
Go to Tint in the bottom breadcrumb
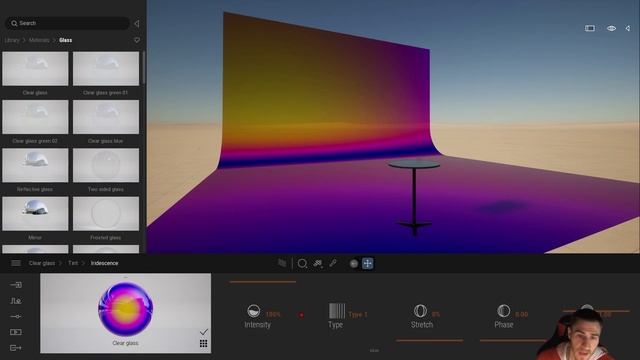click(73, 263)
